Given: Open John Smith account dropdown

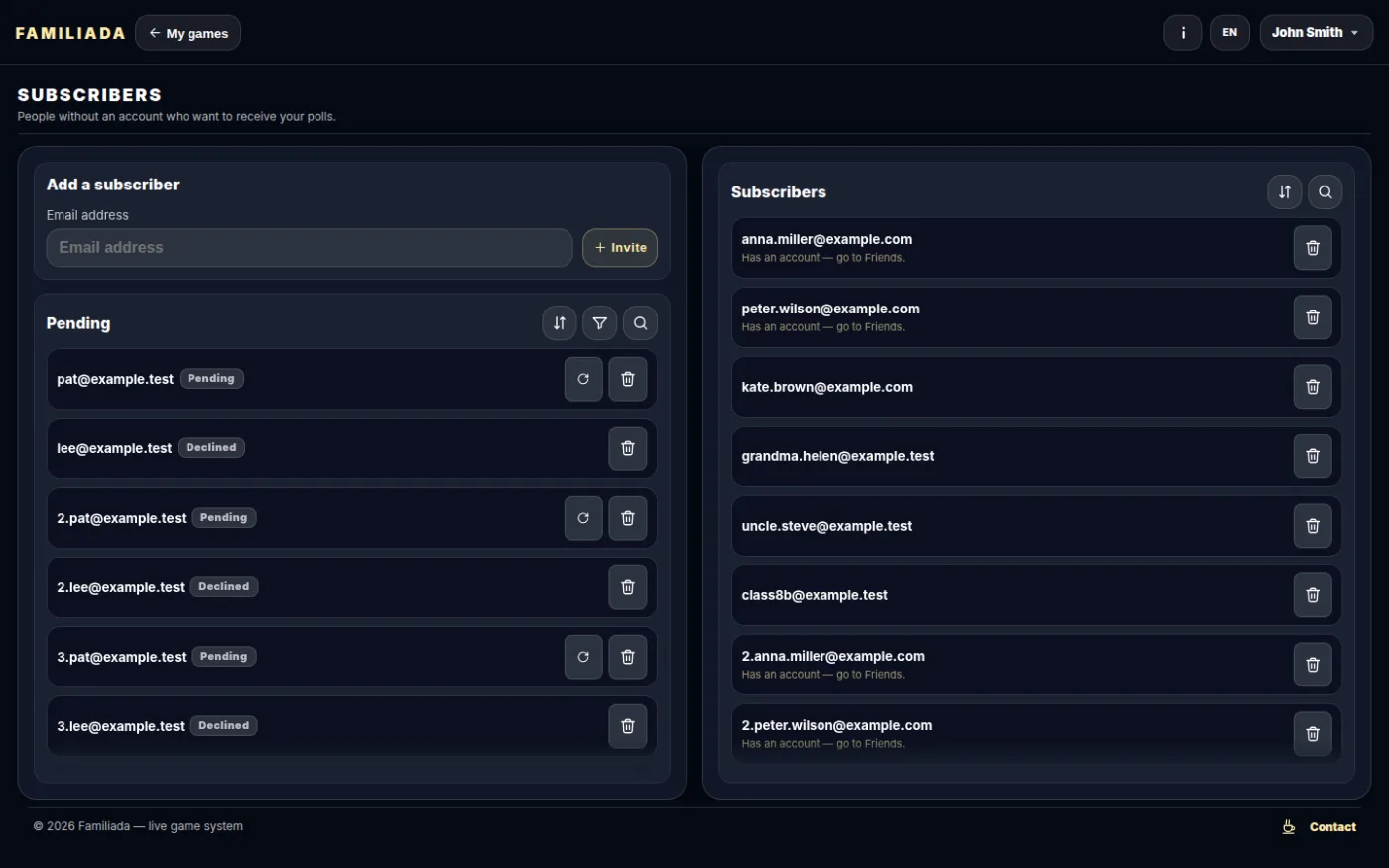Looking at the screenshot, I should pyautogui.click(x=1317, y=33).
